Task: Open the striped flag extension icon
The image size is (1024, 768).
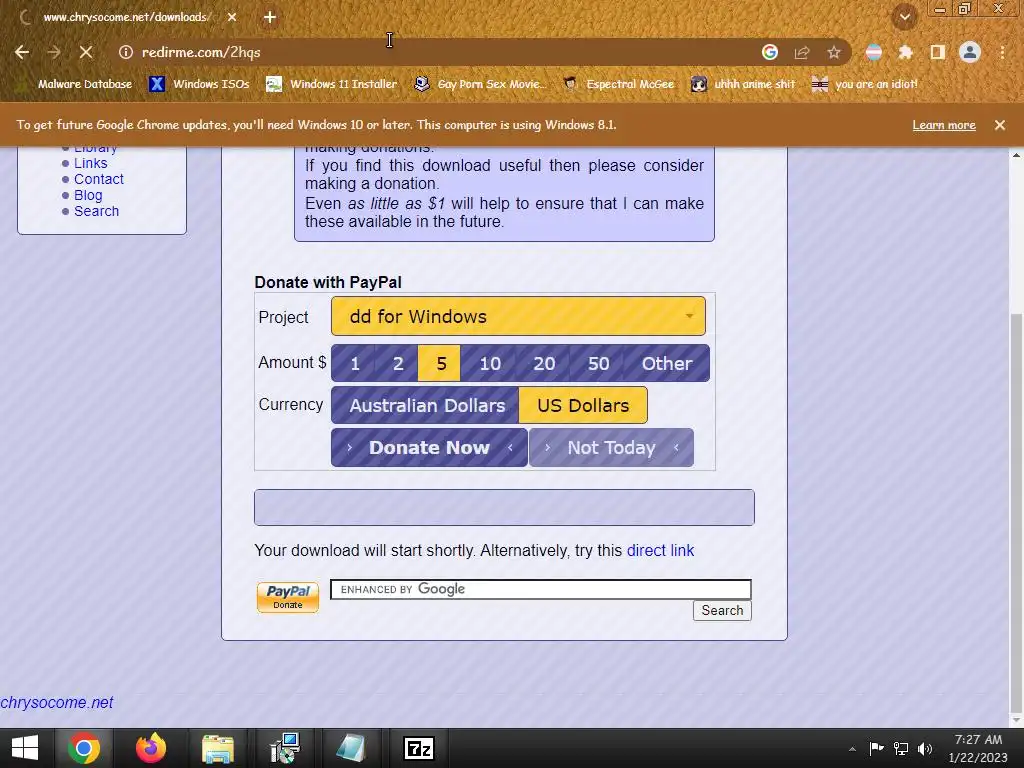Action: click(x=874, y=52)
